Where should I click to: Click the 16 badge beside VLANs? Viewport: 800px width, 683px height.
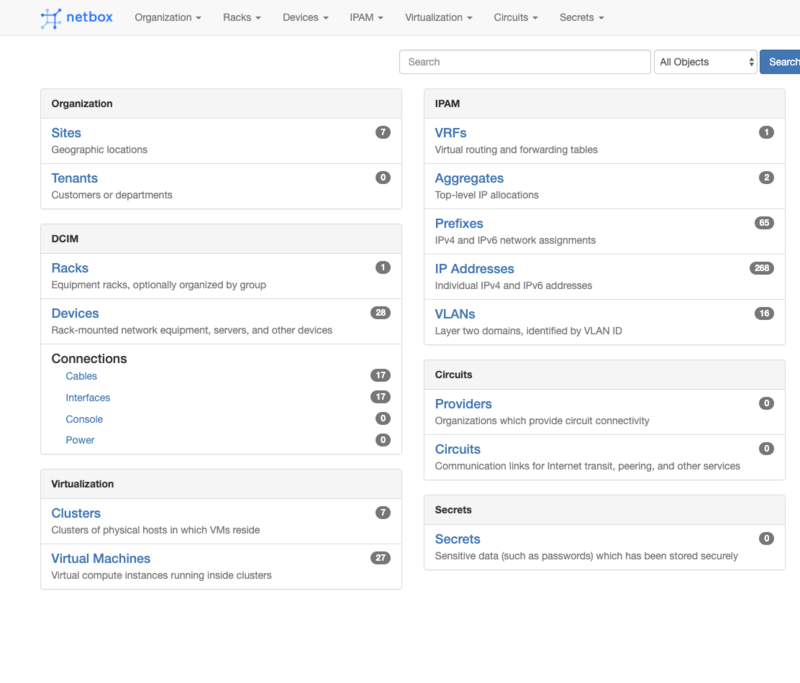(764, 313)
